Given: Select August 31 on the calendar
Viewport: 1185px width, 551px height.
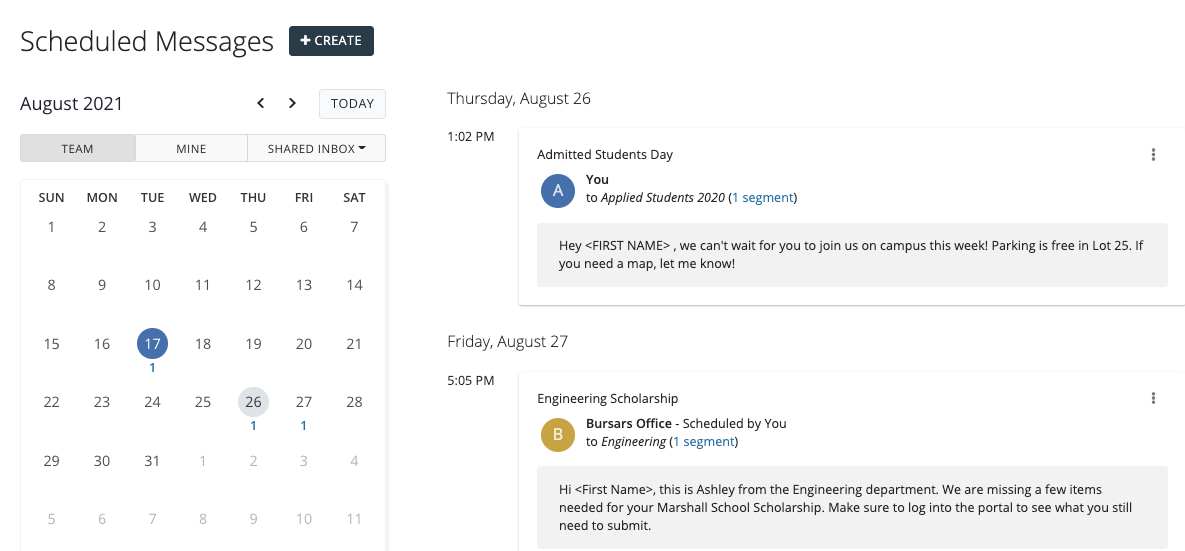Looking at the screenshot, I should point(152,461).
